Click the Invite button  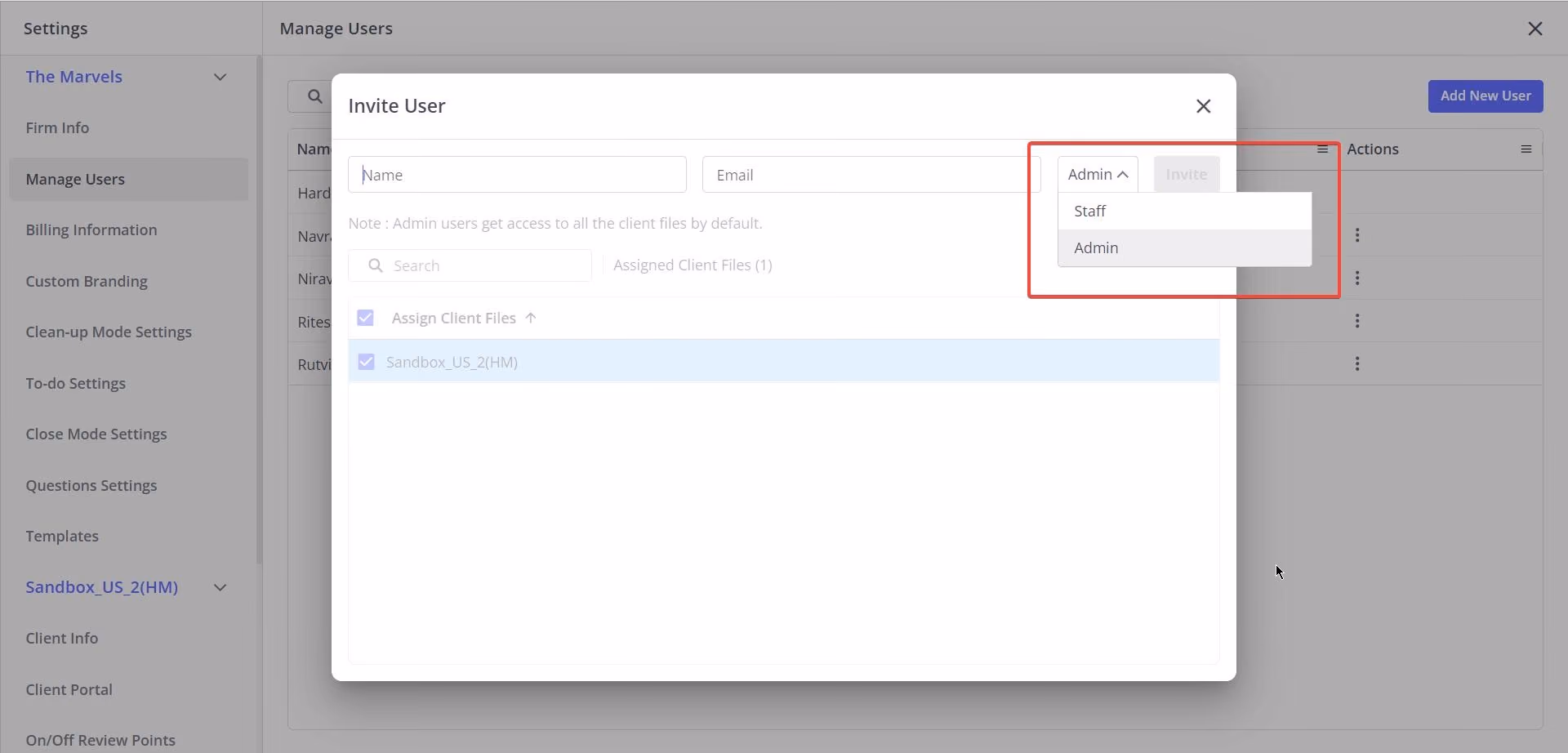[x=1187, y=174]
